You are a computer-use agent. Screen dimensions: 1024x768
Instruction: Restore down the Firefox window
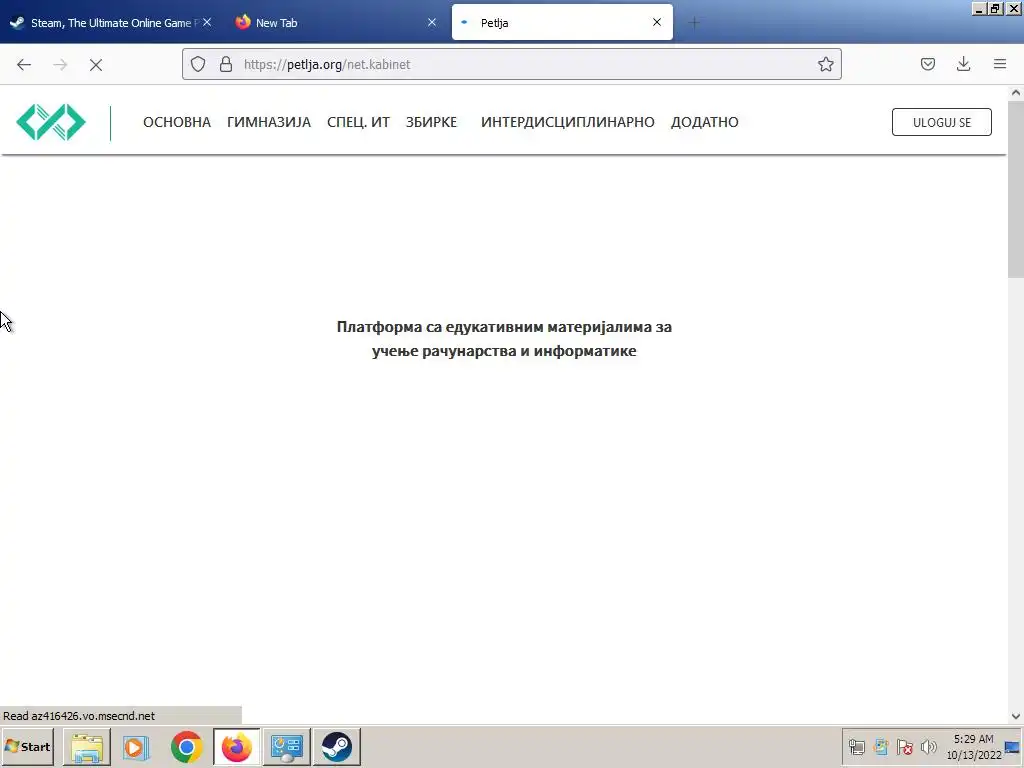[995, 8]
